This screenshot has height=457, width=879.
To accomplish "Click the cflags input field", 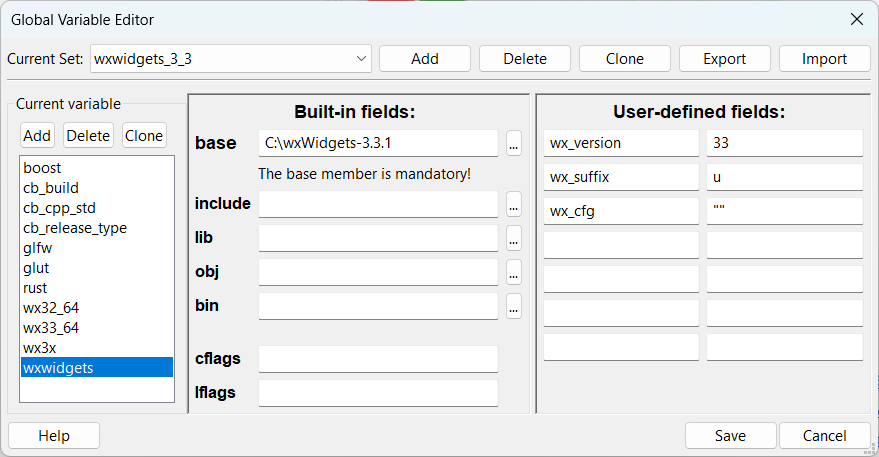I will point(378,359).
